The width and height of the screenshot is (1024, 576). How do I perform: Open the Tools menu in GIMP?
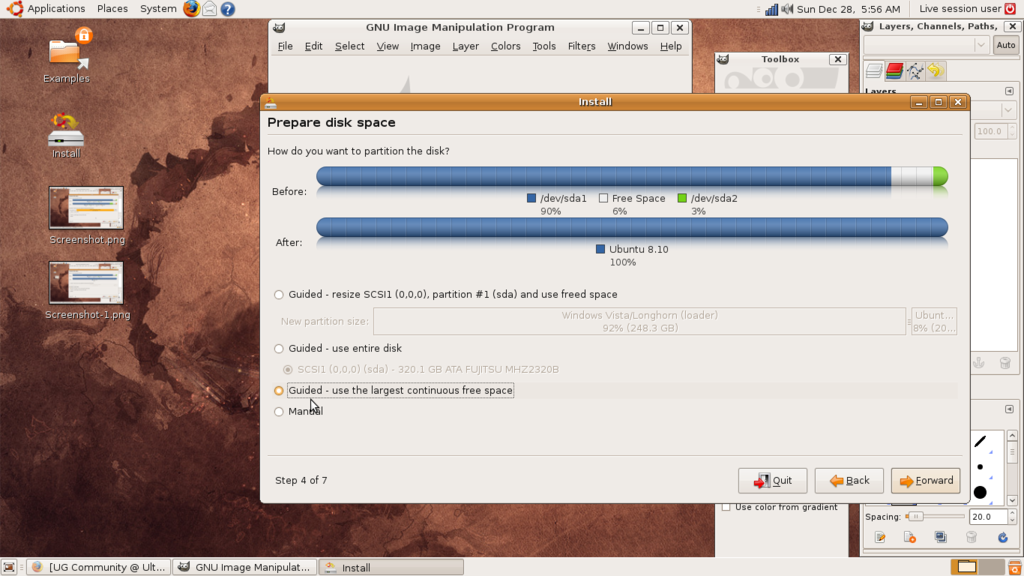[544, 46]
